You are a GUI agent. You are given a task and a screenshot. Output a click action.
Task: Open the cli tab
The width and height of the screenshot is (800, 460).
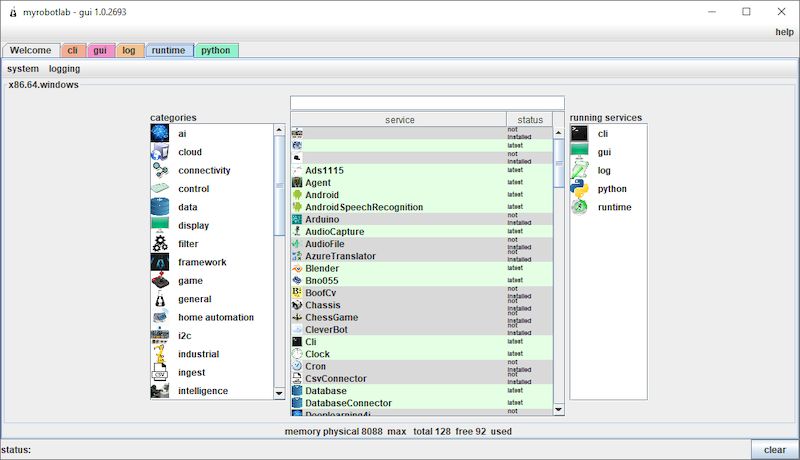[72, 50]
